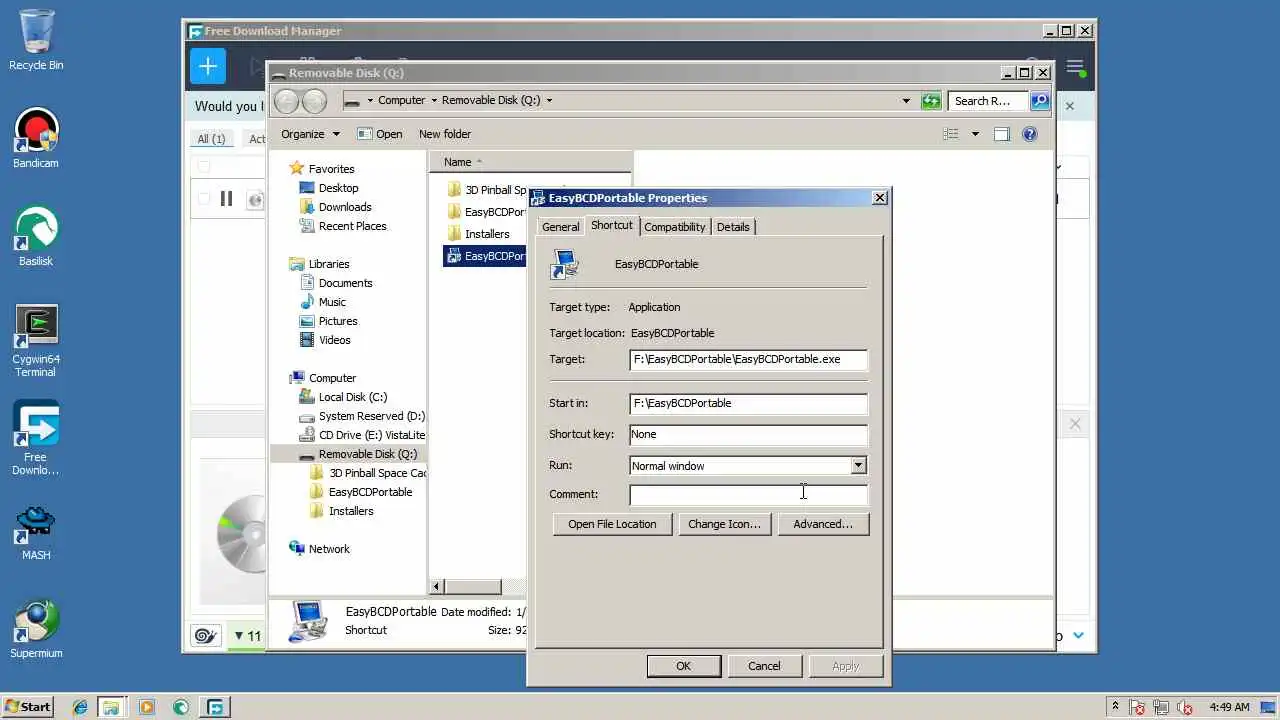Viewport: 1280px width, 720px height.
Task: Click Explorer forward navigation arrow
Action: pyautogui.click(x=314, y=101)
